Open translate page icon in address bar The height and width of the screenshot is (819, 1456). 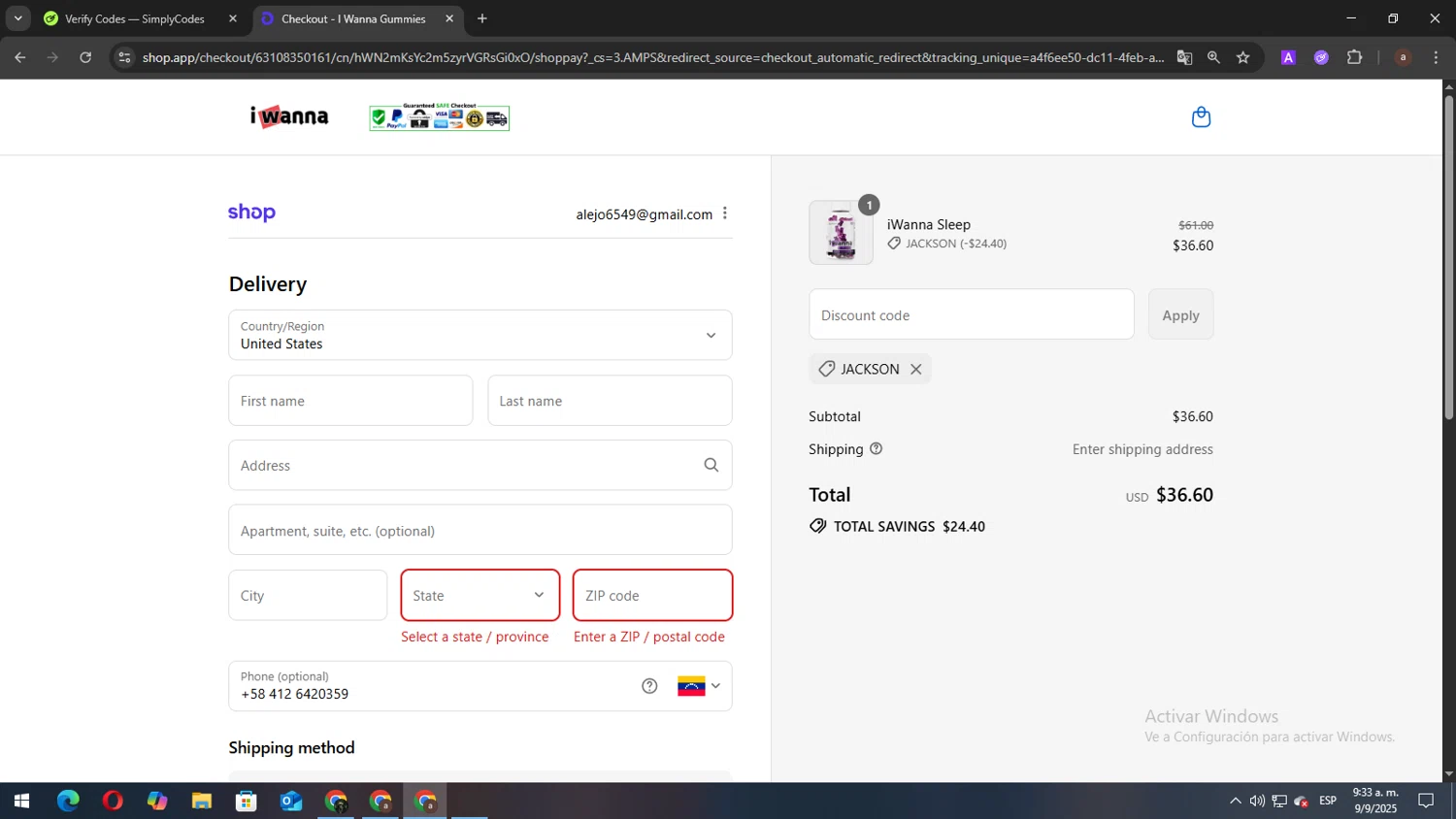pyautogui.click(x=1184, y=57)
